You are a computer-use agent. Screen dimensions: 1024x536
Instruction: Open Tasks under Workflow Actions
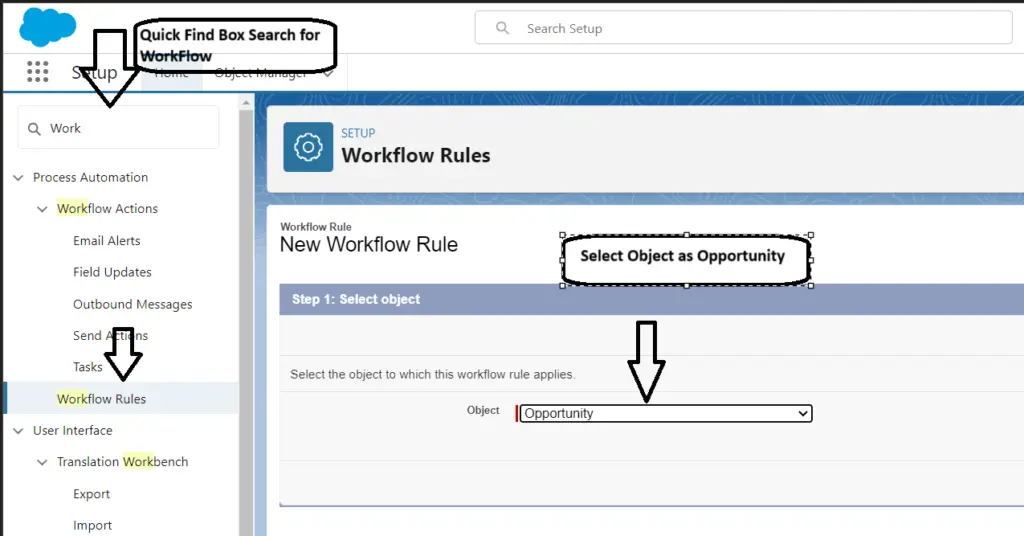pyautogui.click(x=87, y=367)
